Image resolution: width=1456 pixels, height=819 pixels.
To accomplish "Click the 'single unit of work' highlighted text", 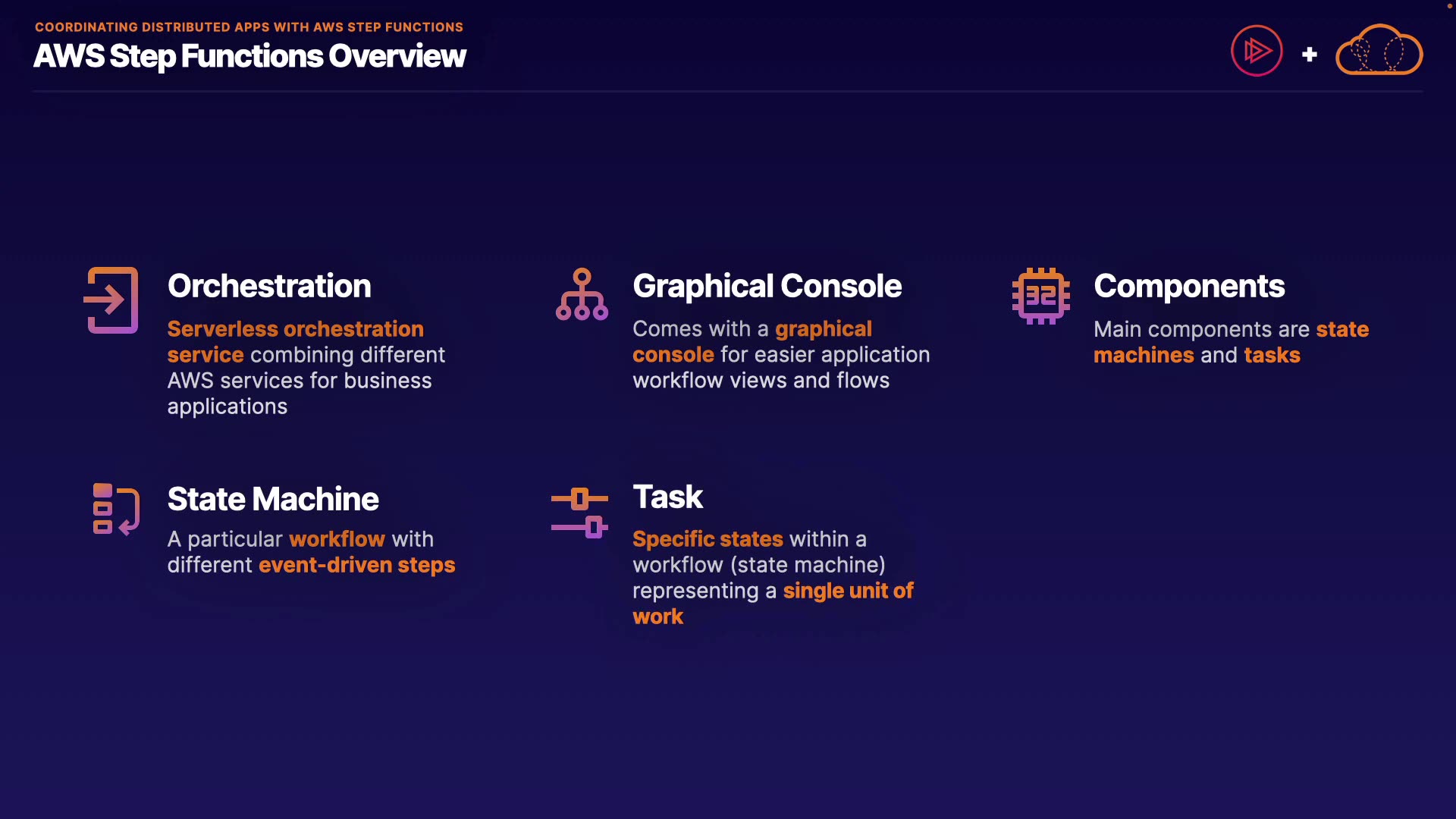I will pyautogui.click(x=847, y=591).
